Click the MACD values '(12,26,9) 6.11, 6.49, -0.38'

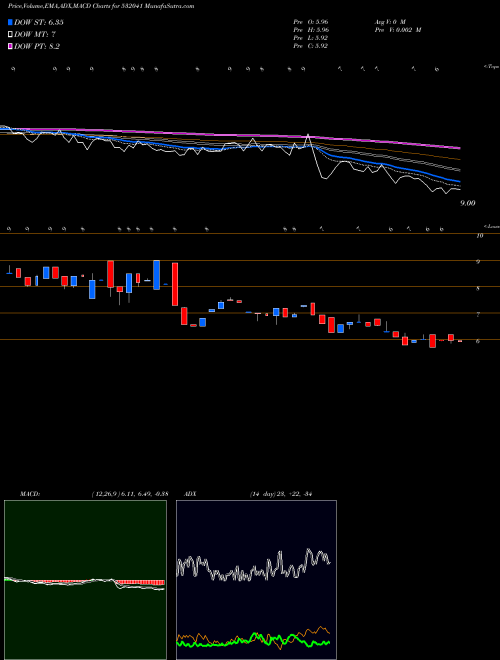[x=129, y=494]
